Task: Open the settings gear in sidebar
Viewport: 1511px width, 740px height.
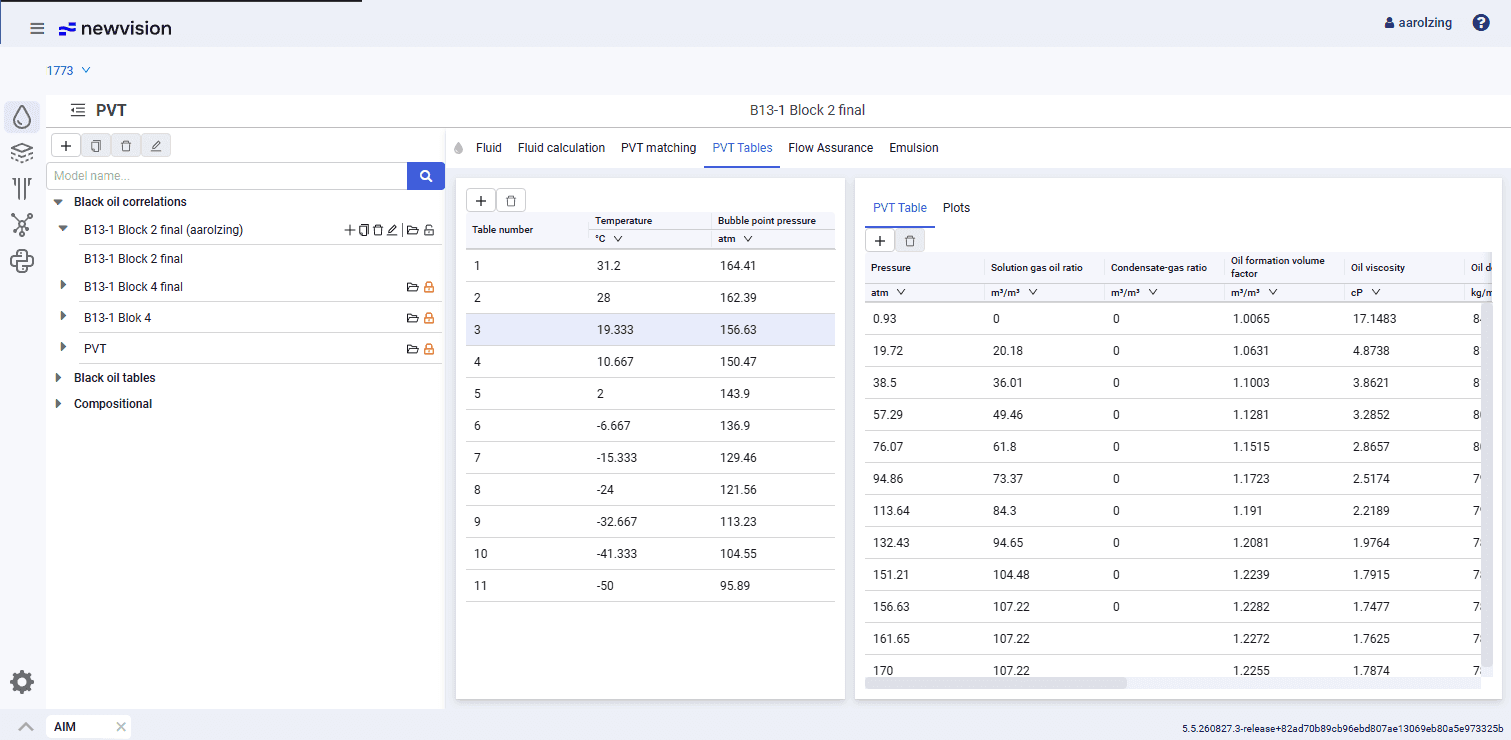Action: [x=22, y=682]
